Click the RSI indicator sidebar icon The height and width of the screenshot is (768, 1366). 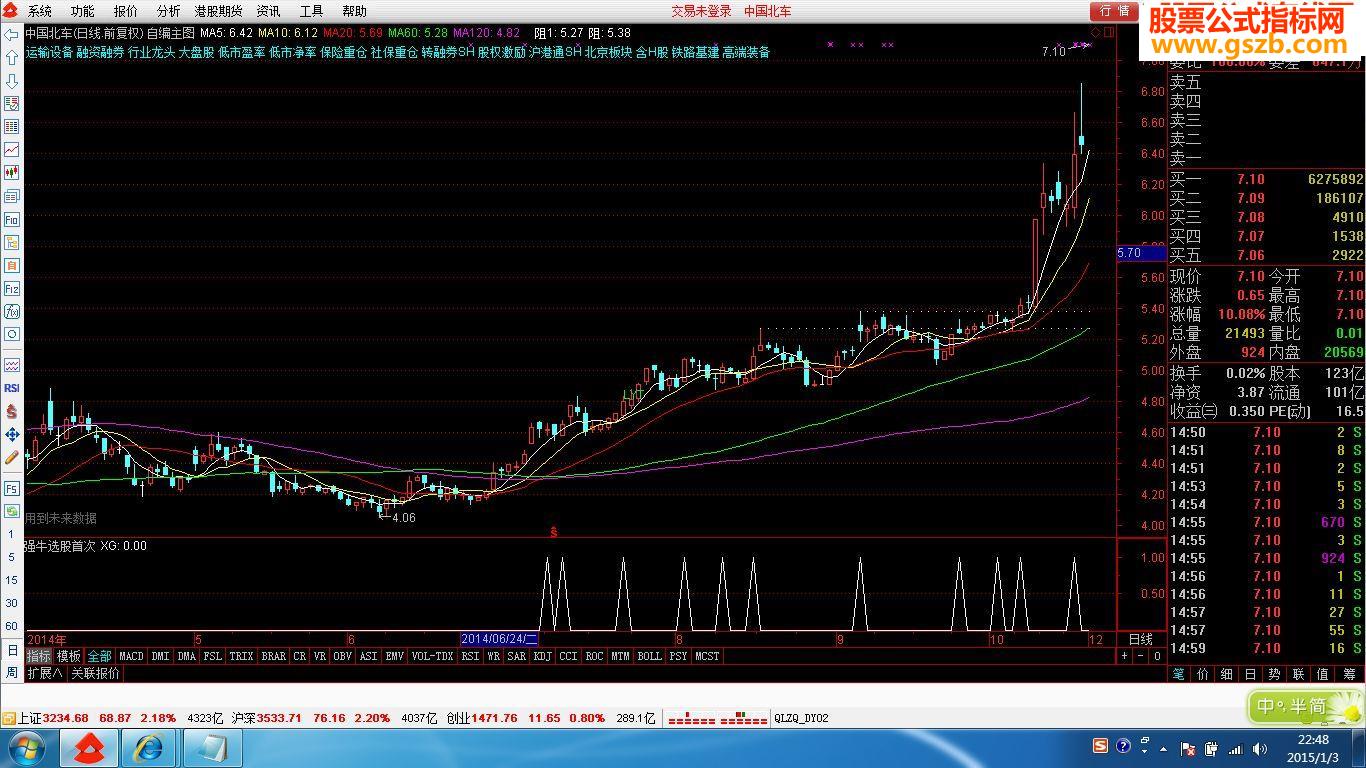12,388
